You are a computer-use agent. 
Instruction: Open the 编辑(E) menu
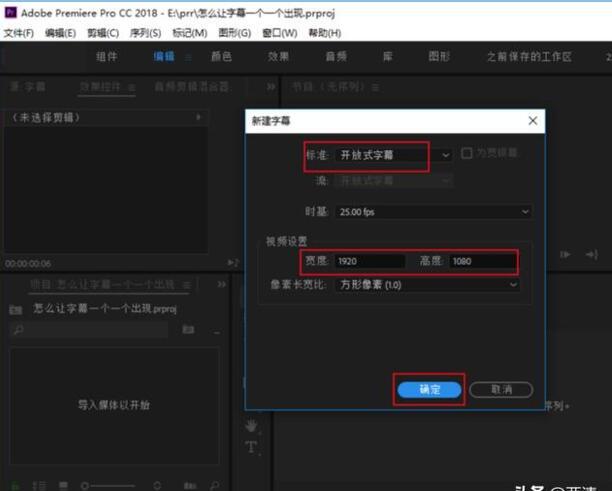coord(60,33)
